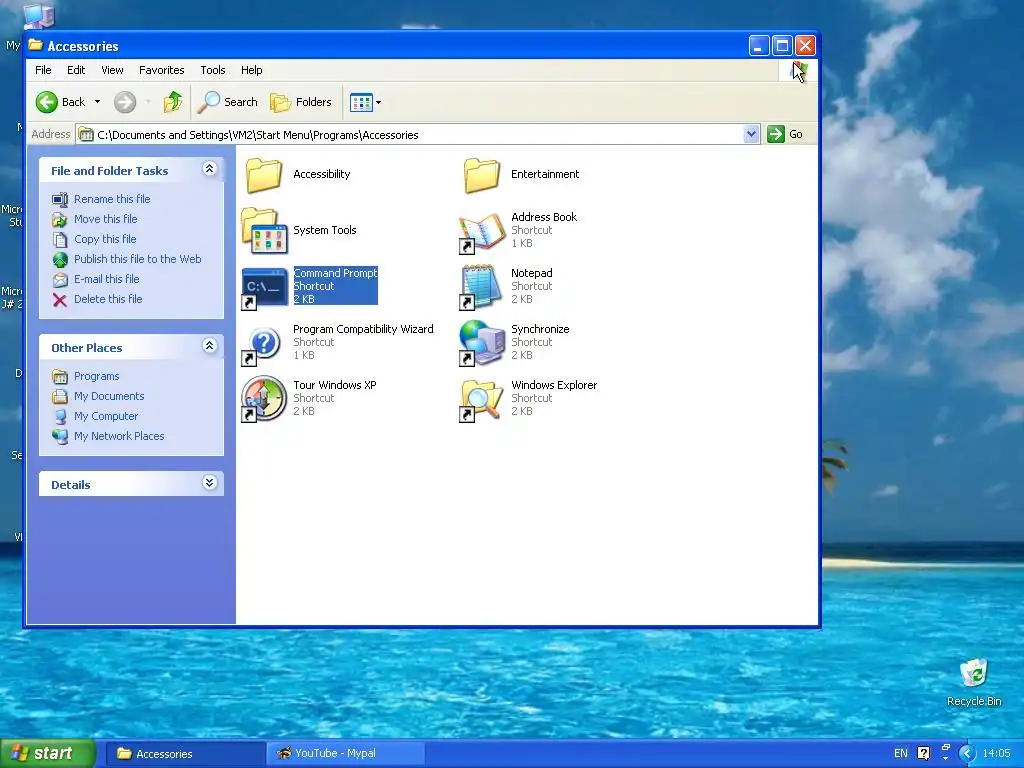1024x768 pixels.
Task: Select the Synchronize name text
Action: click(540, 329)
